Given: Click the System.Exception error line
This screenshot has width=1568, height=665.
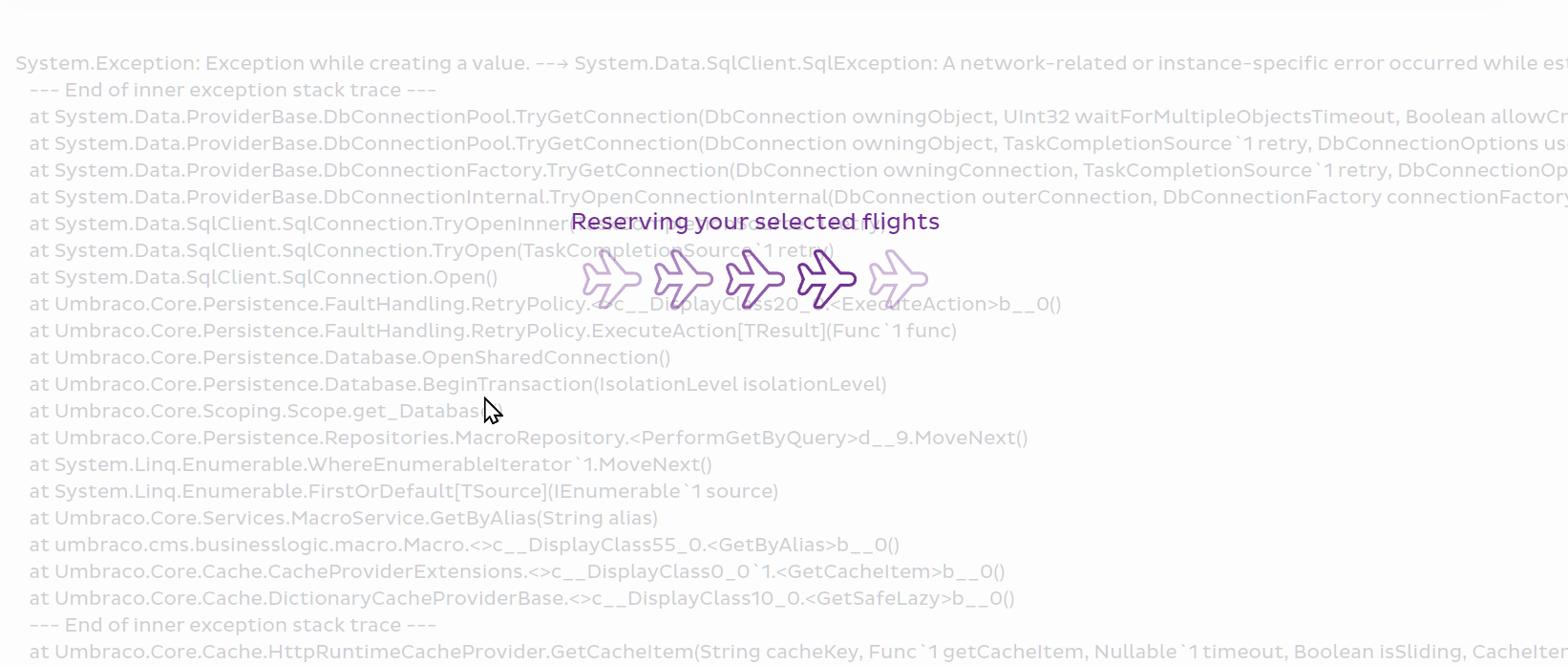Looking at the screenshot, I should [792, 63].
